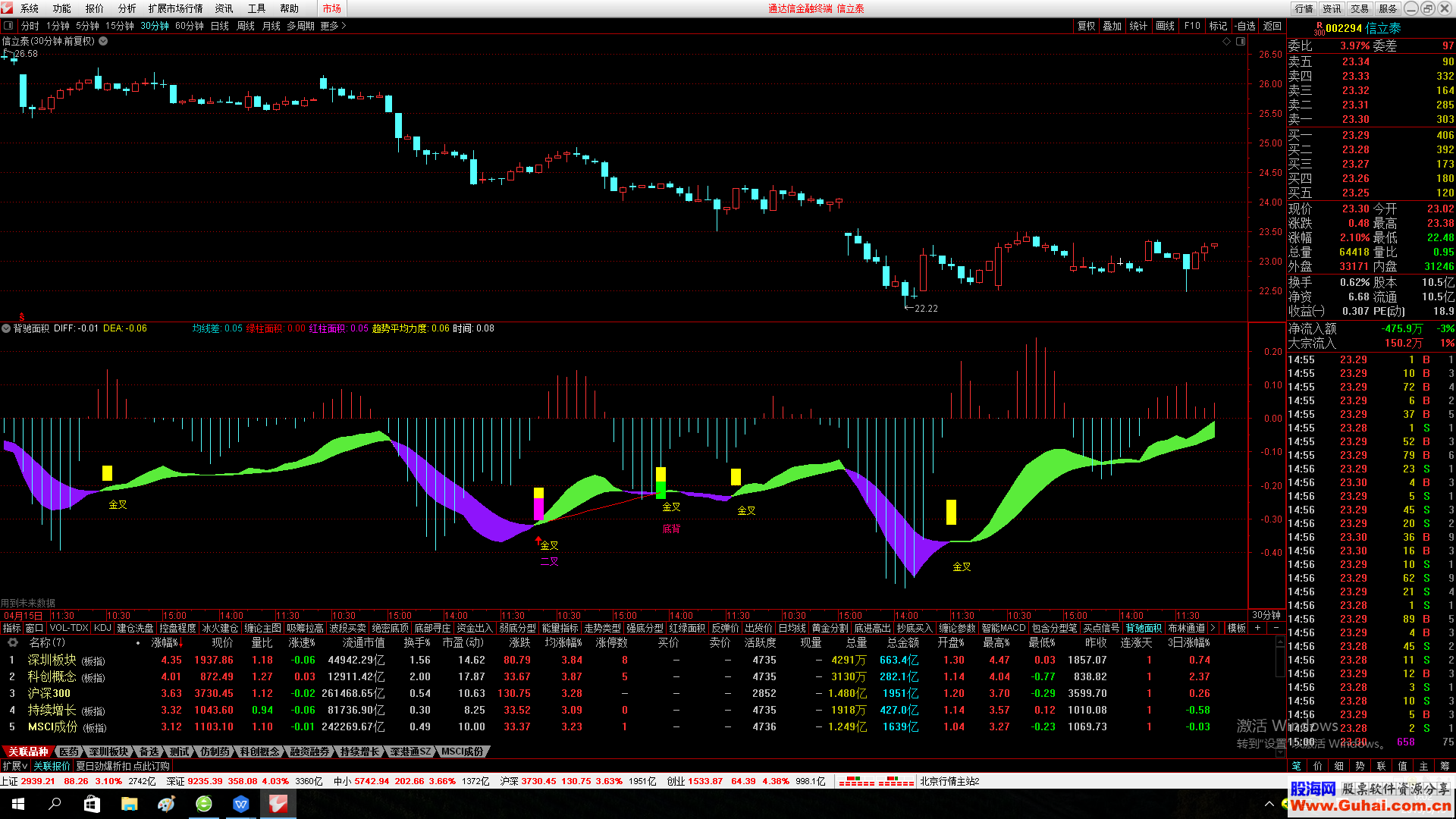
Task: Switch chart to 分时 view
Action: click(30, 26)
